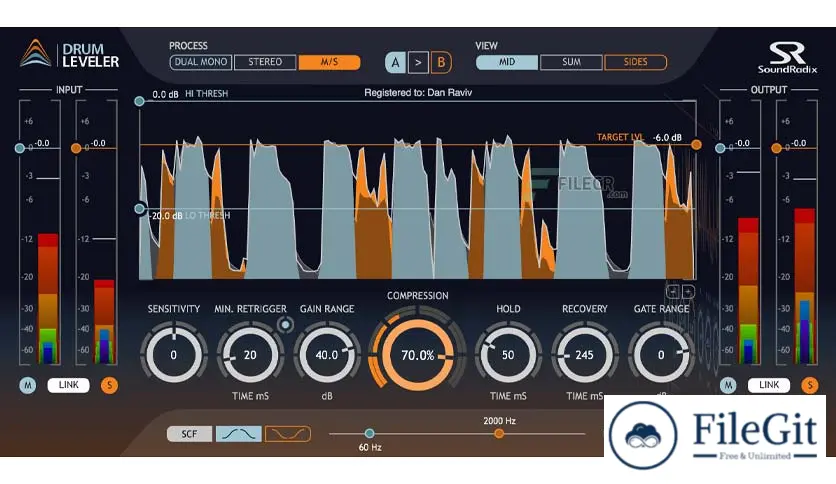Copy A to B with arrow button
This screenshot has height=484, width=836.
(419, 63)
